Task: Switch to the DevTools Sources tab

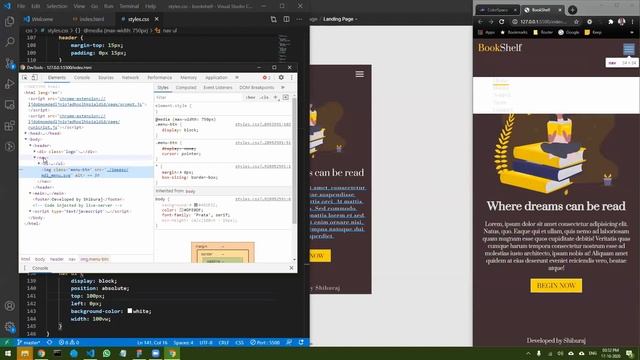Action: pos(106,78)
